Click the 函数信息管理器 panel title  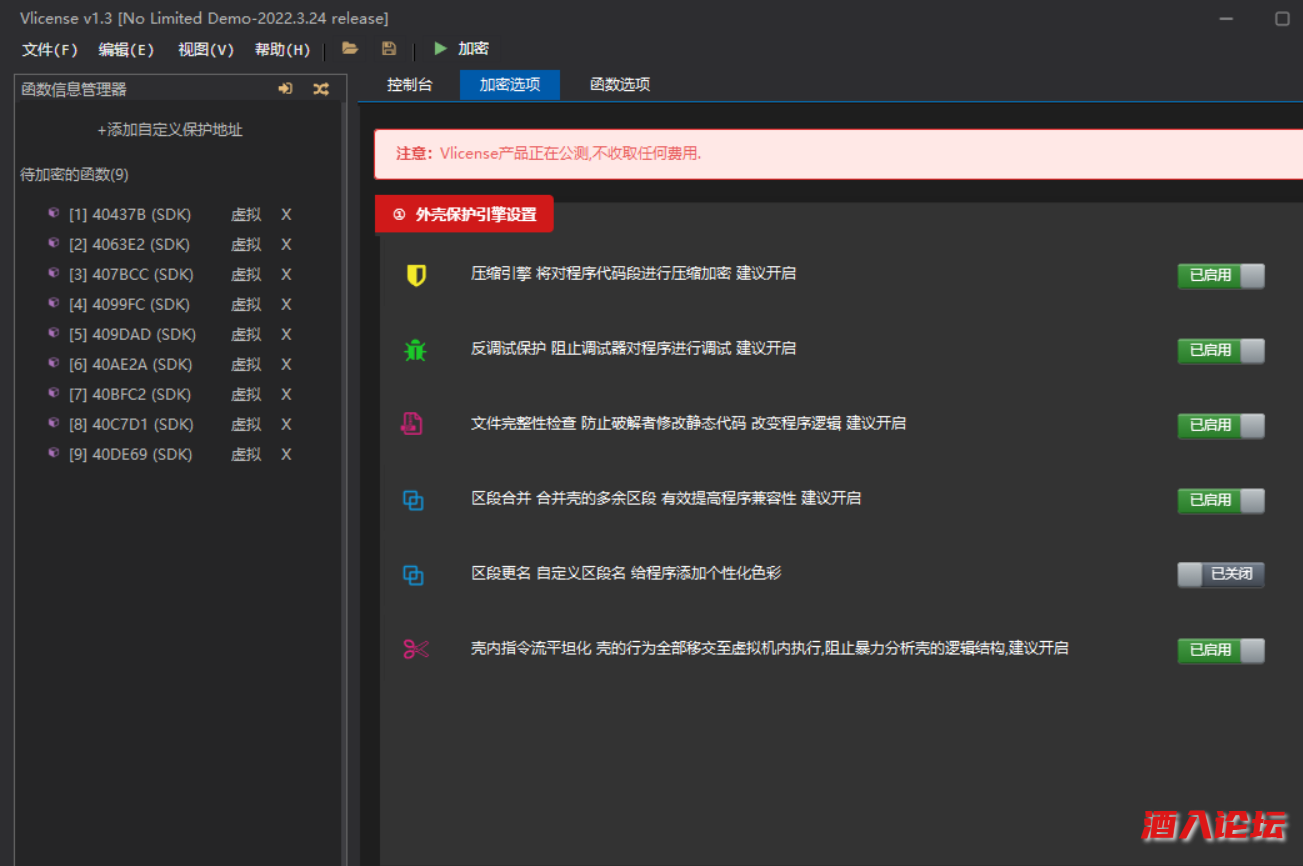click(74, 89)
